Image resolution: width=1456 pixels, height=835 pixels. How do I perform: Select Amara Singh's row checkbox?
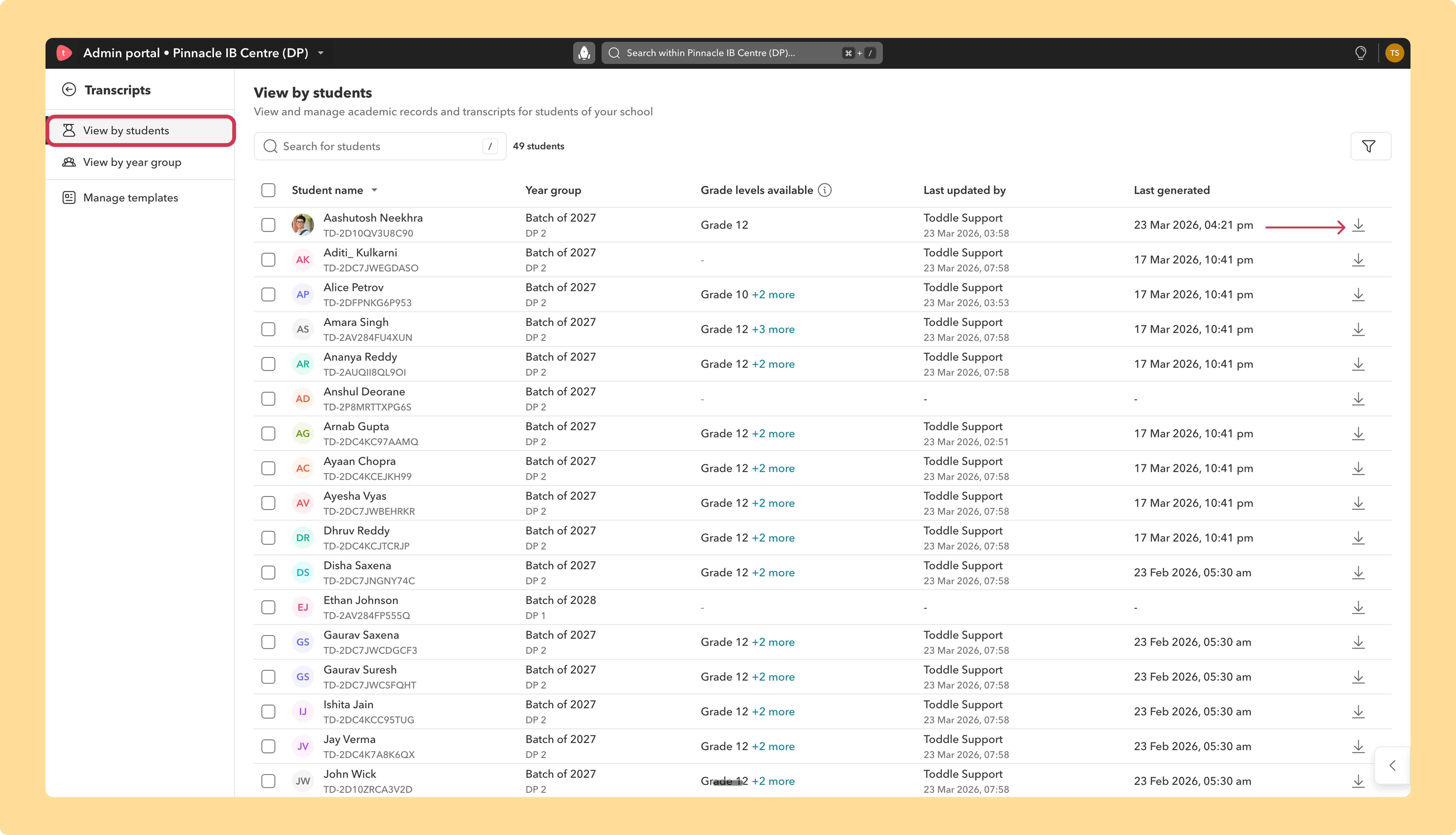coord(268,329)
